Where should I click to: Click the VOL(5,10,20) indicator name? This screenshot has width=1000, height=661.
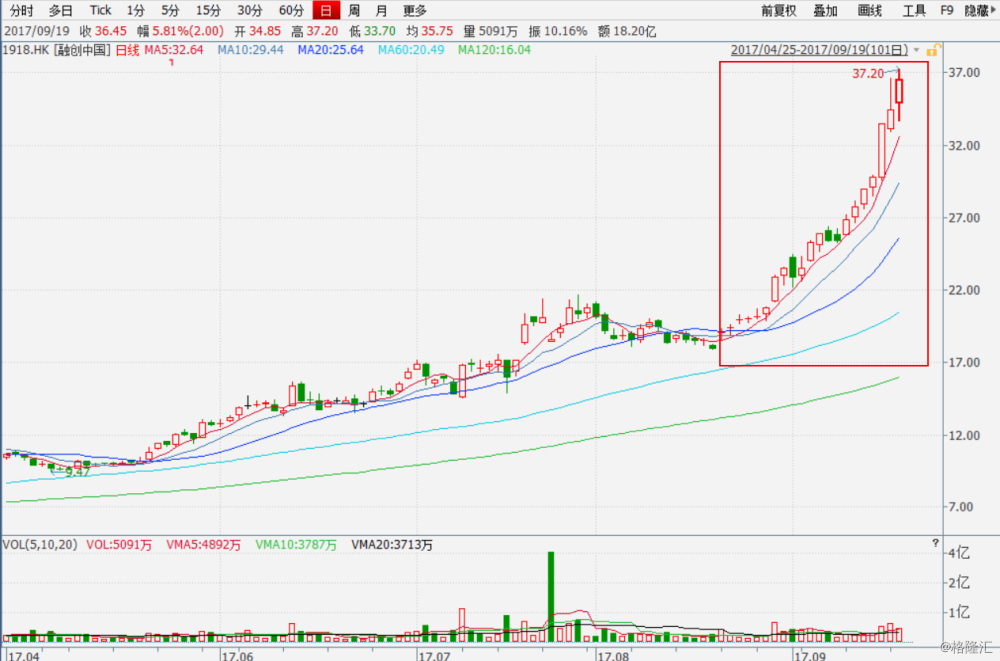click(x=40, y=545)
